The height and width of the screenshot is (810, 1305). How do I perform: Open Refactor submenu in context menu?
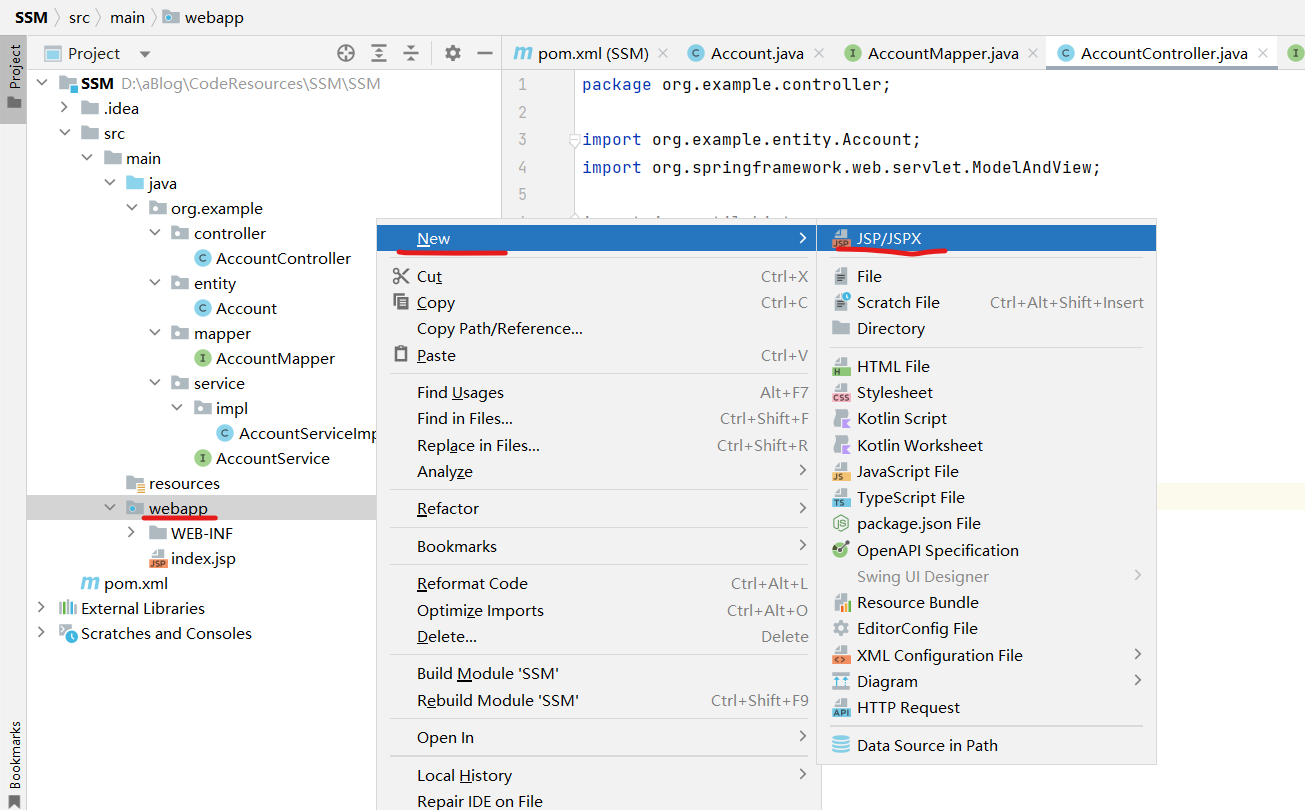coord(598,508)
